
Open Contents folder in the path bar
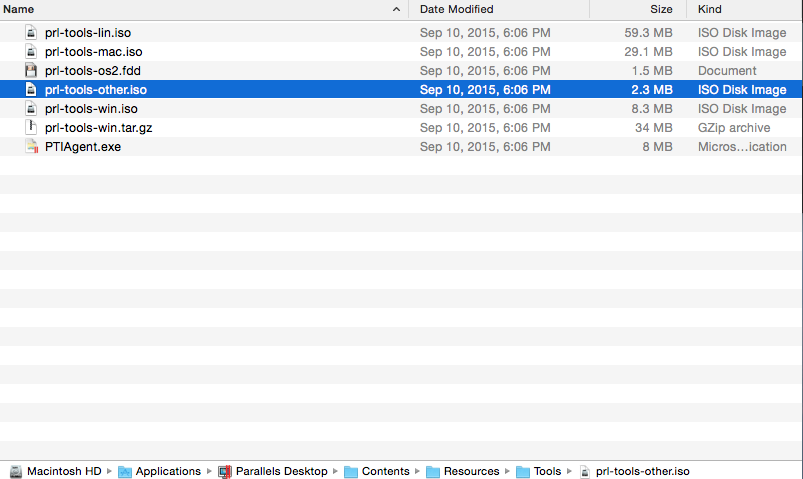[385, 471]
